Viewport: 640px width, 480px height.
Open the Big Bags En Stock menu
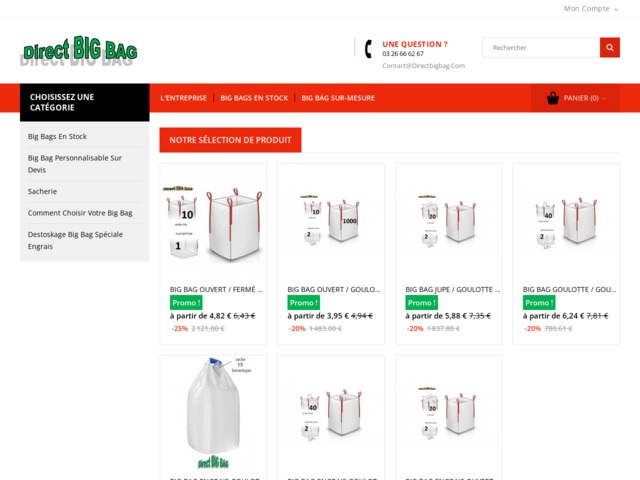(x=254, y=98)
